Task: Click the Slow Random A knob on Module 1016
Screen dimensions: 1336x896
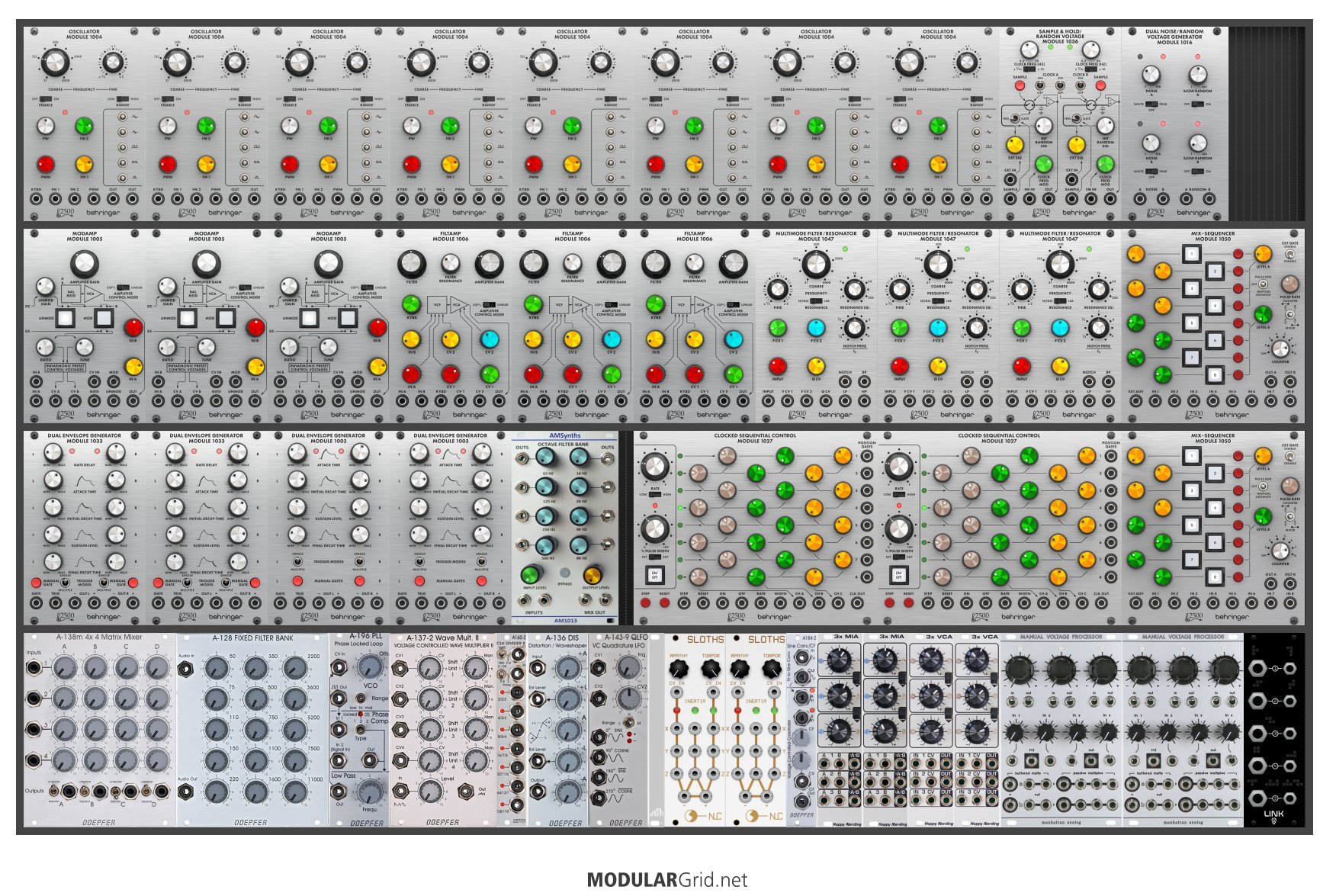Action: pyautogui.click(x=1198, y=75)
